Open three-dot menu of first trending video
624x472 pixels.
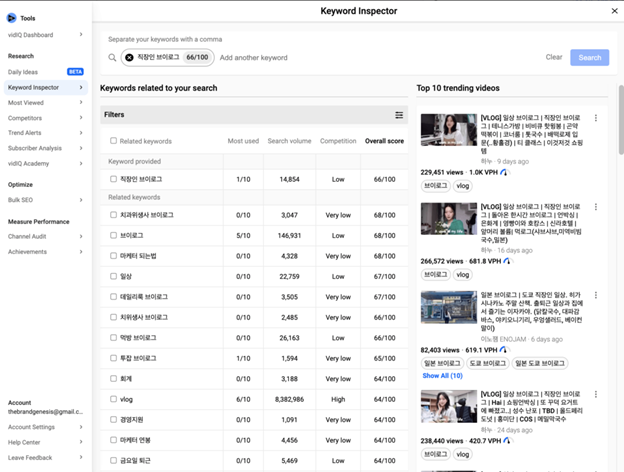pos(595,118)
